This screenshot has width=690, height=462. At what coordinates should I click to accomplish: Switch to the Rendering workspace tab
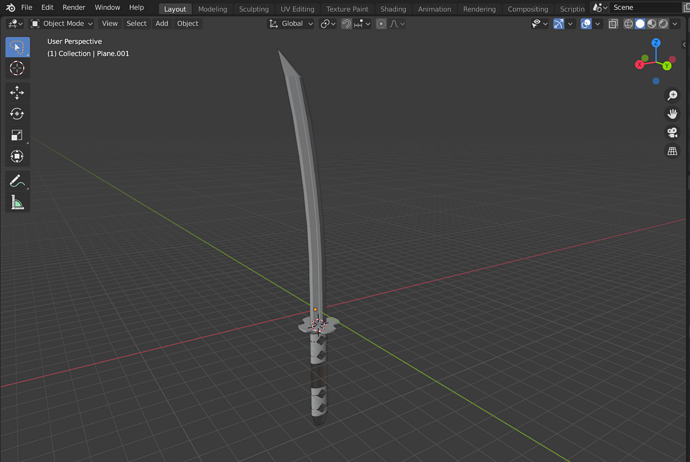click(x=479, y=9)
